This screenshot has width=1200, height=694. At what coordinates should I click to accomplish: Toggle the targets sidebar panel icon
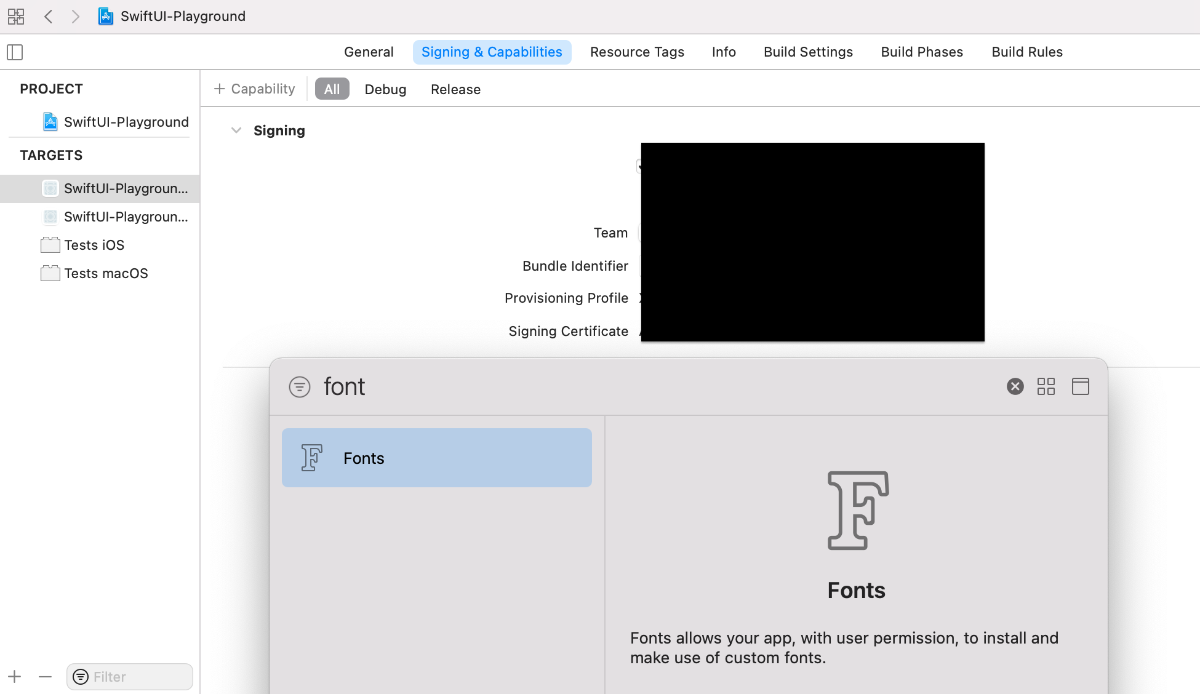pos(15,52)
